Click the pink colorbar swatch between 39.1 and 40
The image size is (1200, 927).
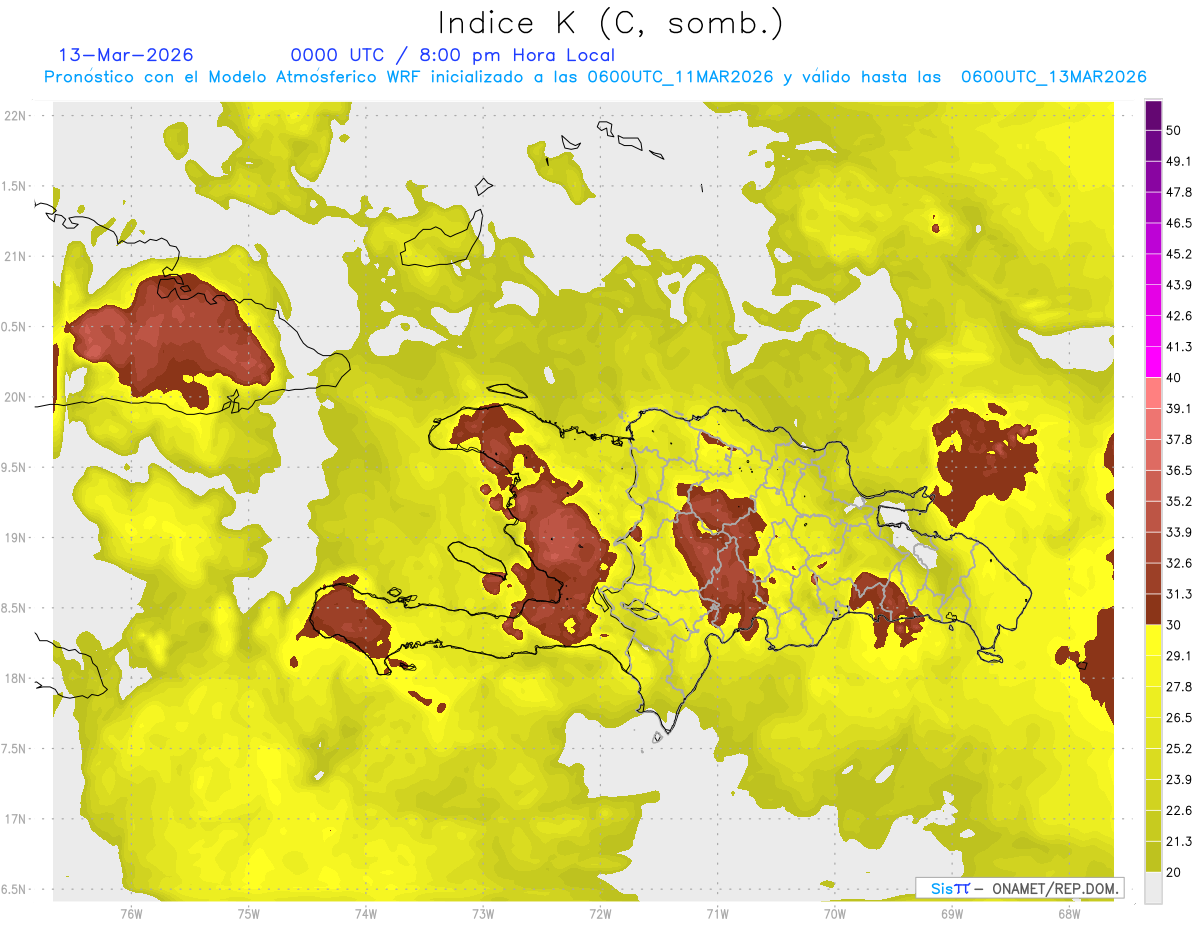pyautogui.click(x=1153, y=393)
